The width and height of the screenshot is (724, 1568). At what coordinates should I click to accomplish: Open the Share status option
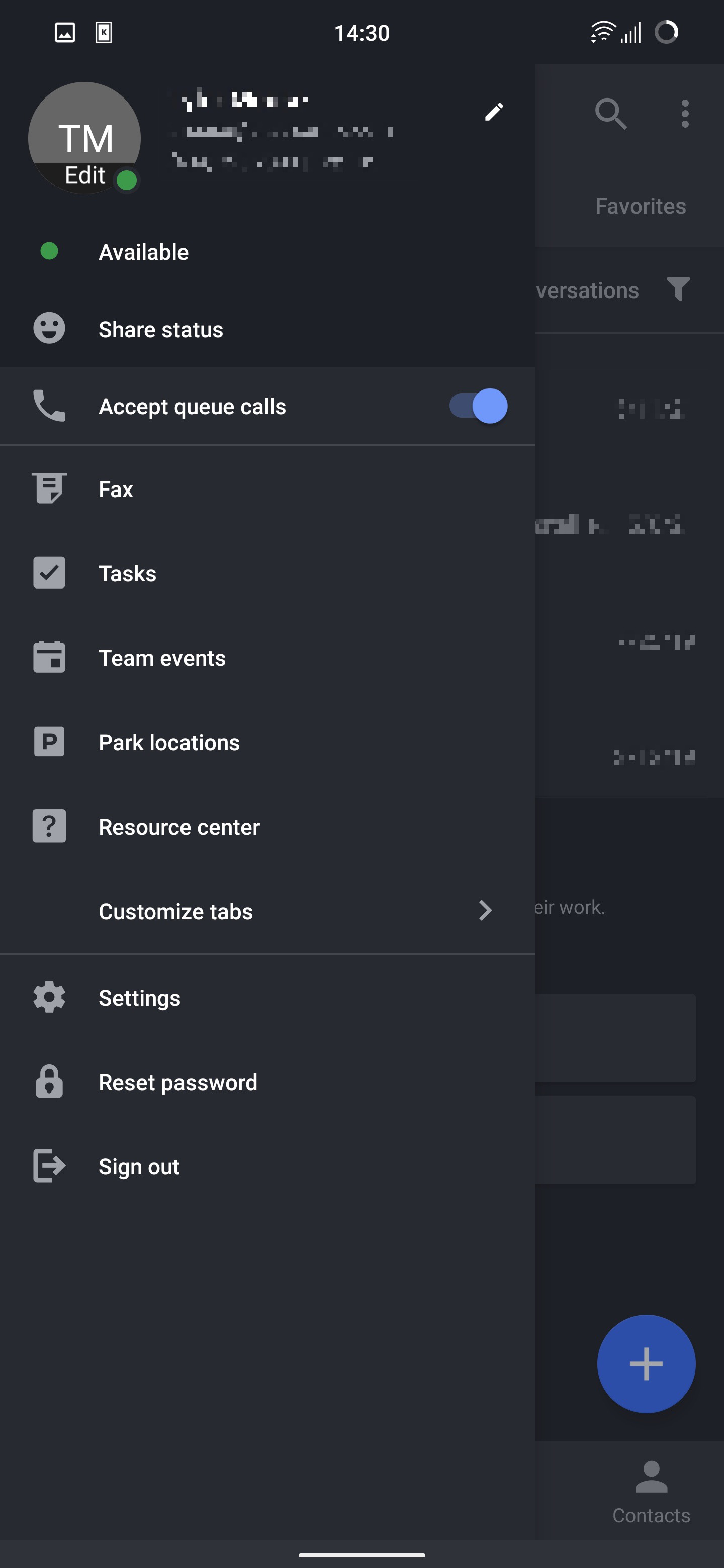161,329
